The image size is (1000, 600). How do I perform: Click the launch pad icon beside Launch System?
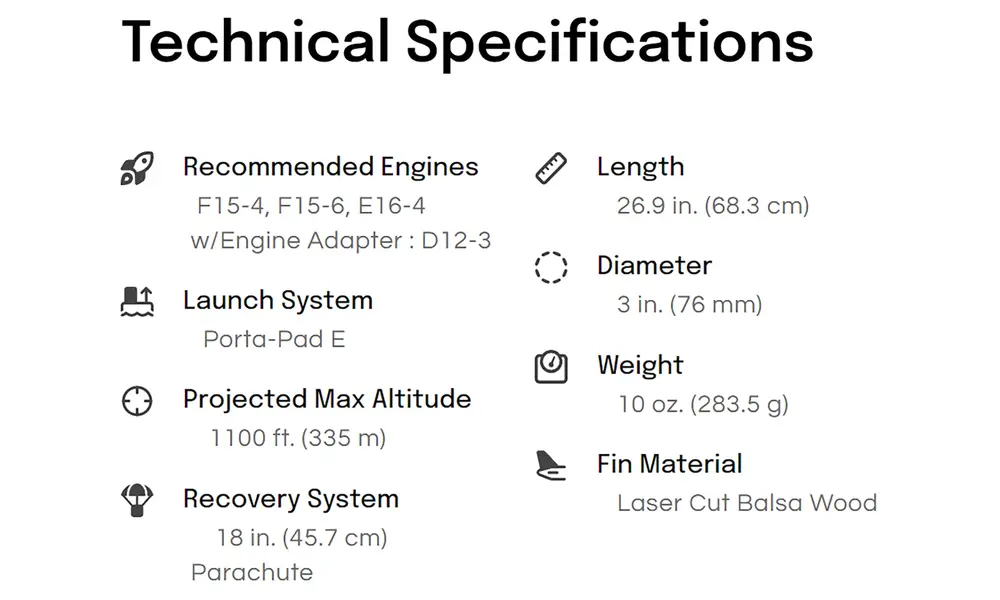137,302
